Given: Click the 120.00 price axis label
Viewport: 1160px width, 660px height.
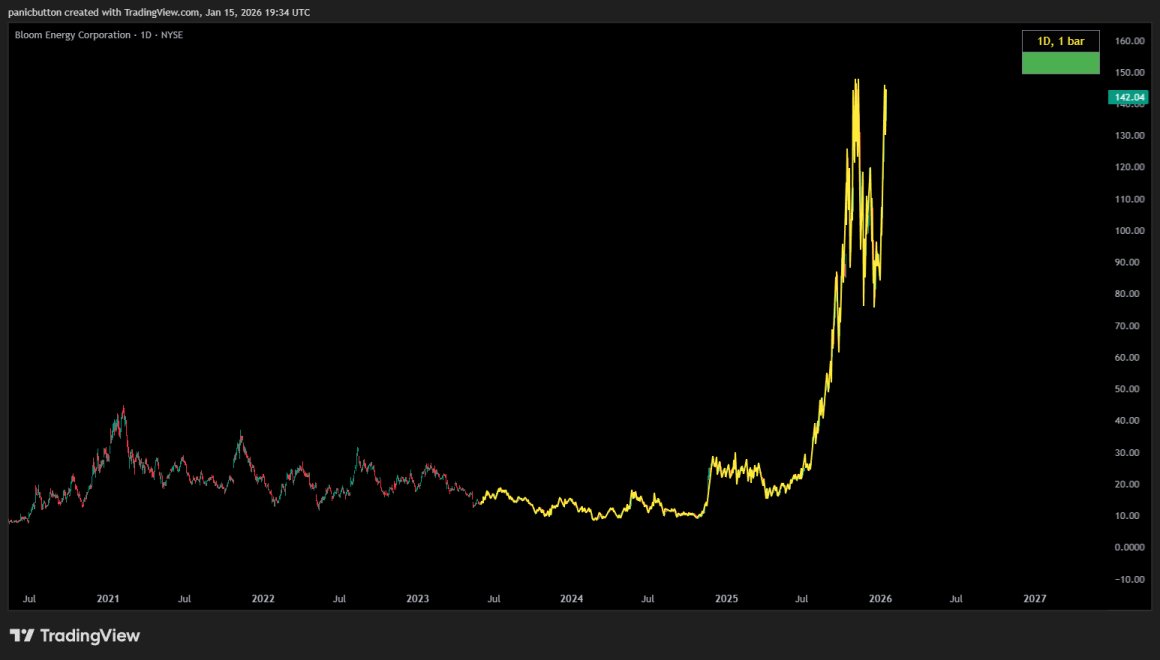Looking at the screenshot, I should tap(1130, 167).
